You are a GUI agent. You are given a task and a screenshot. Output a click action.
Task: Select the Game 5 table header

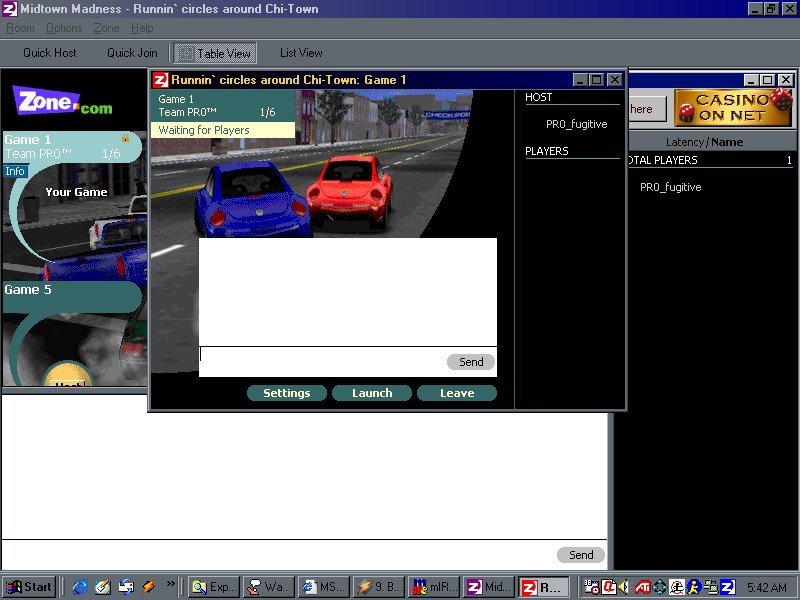click(72, 296)
